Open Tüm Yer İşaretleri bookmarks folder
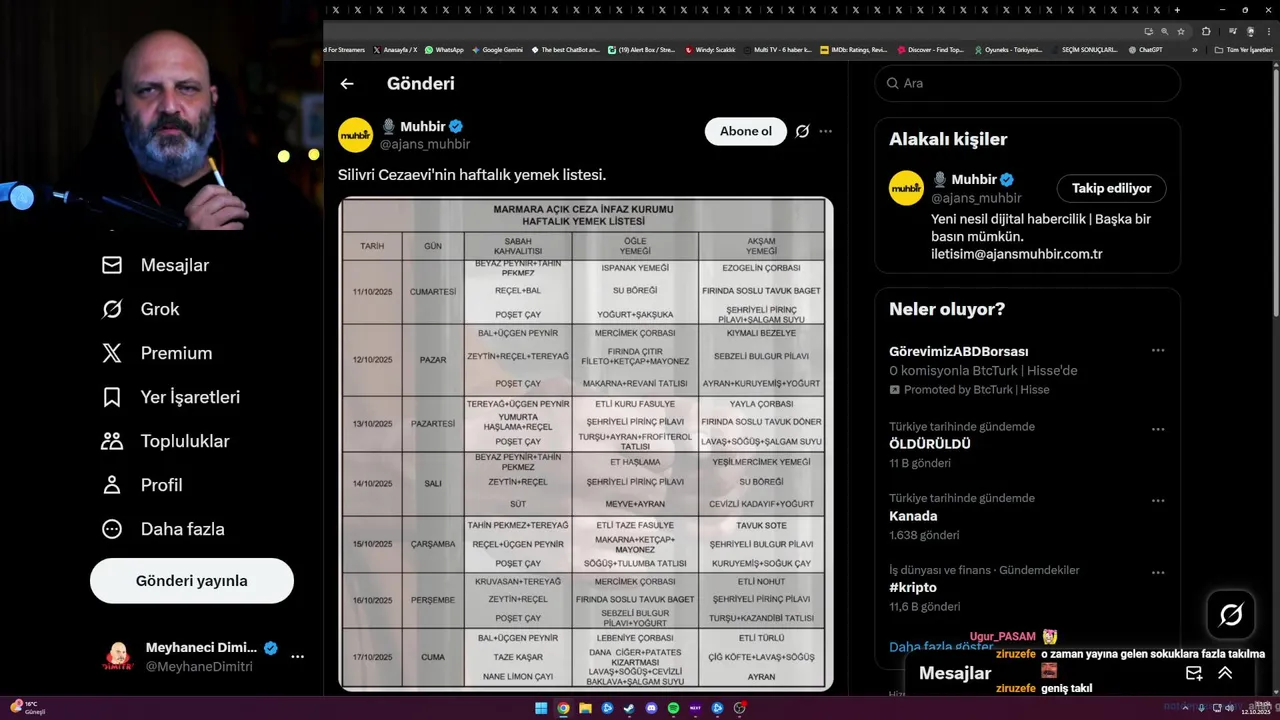 1243,49
